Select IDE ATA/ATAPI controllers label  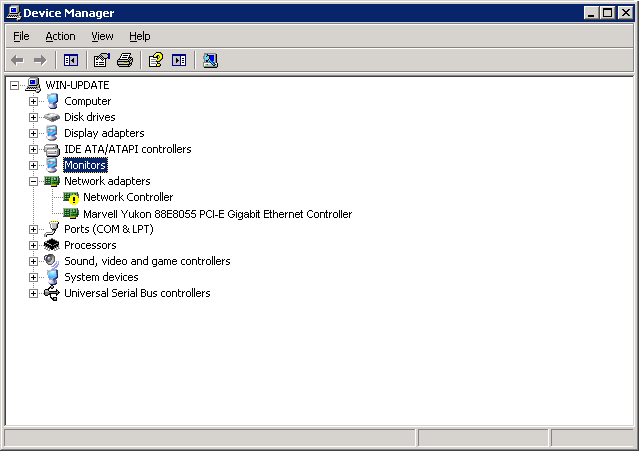click(x=128, y=149)
